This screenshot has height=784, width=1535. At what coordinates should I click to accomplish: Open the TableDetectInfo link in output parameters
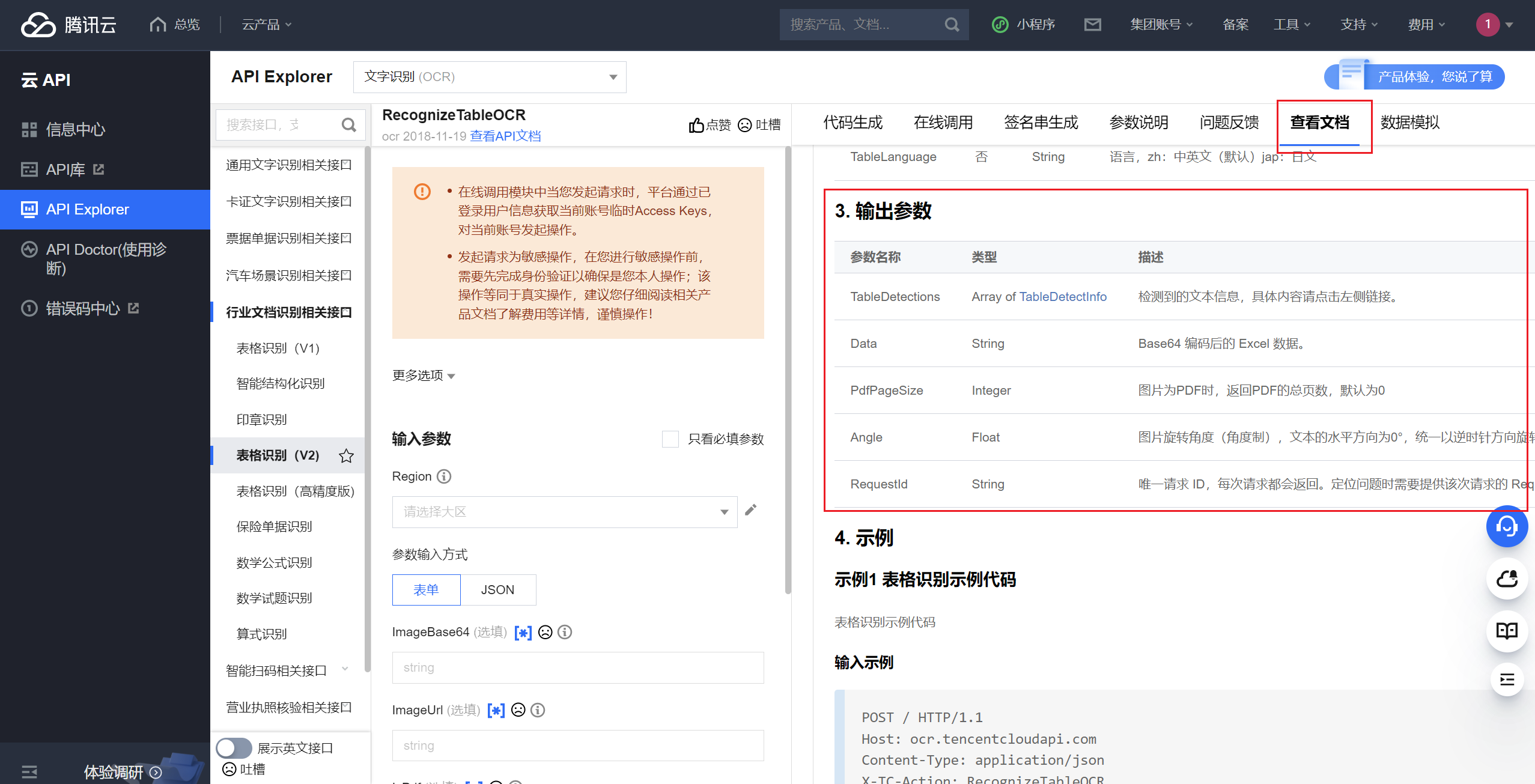pos(1063,296)
